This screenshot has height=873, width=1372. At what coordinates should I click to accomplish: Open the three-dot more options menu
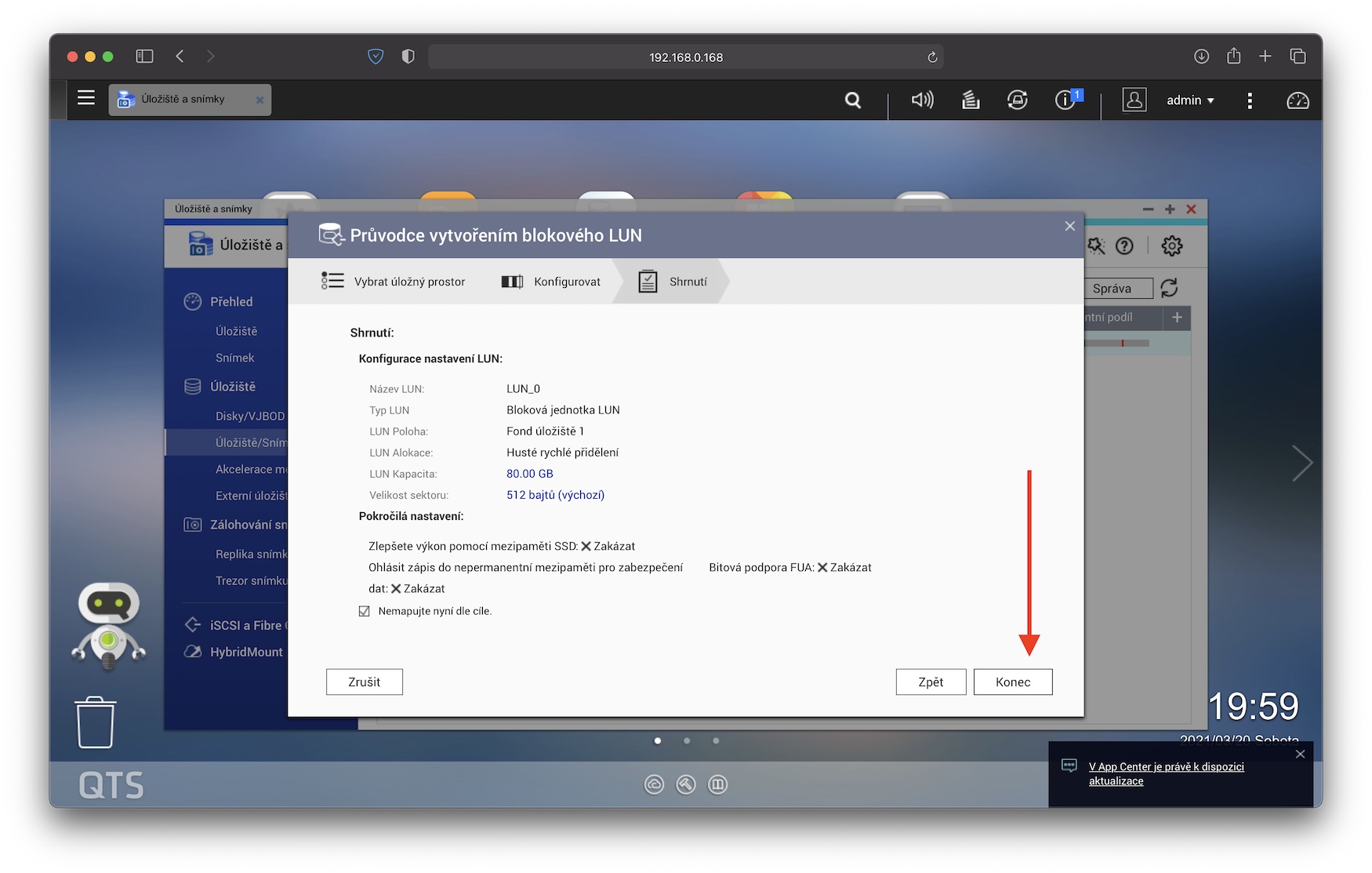click(x=1250, y=100)
